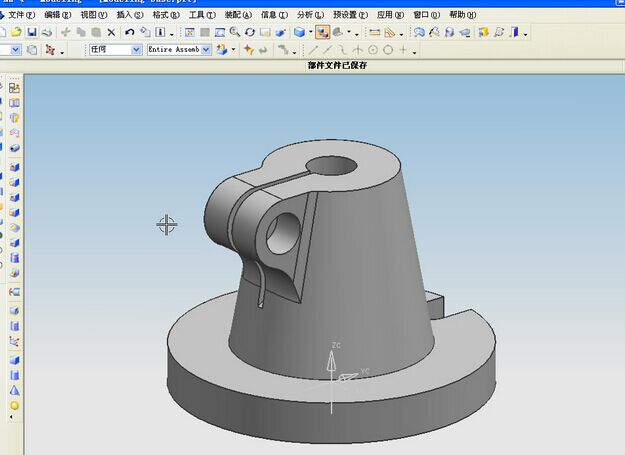The height and width of the screenshot is (455, 625).
Task: Toggle the highlighted shaded display button
Action: [322, 32]
